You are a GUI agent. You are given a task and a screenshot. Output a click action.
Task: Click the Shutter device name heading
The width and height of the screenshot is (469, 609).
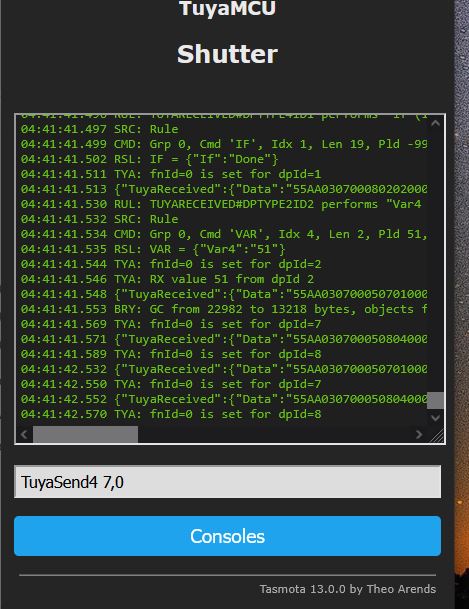228,54
